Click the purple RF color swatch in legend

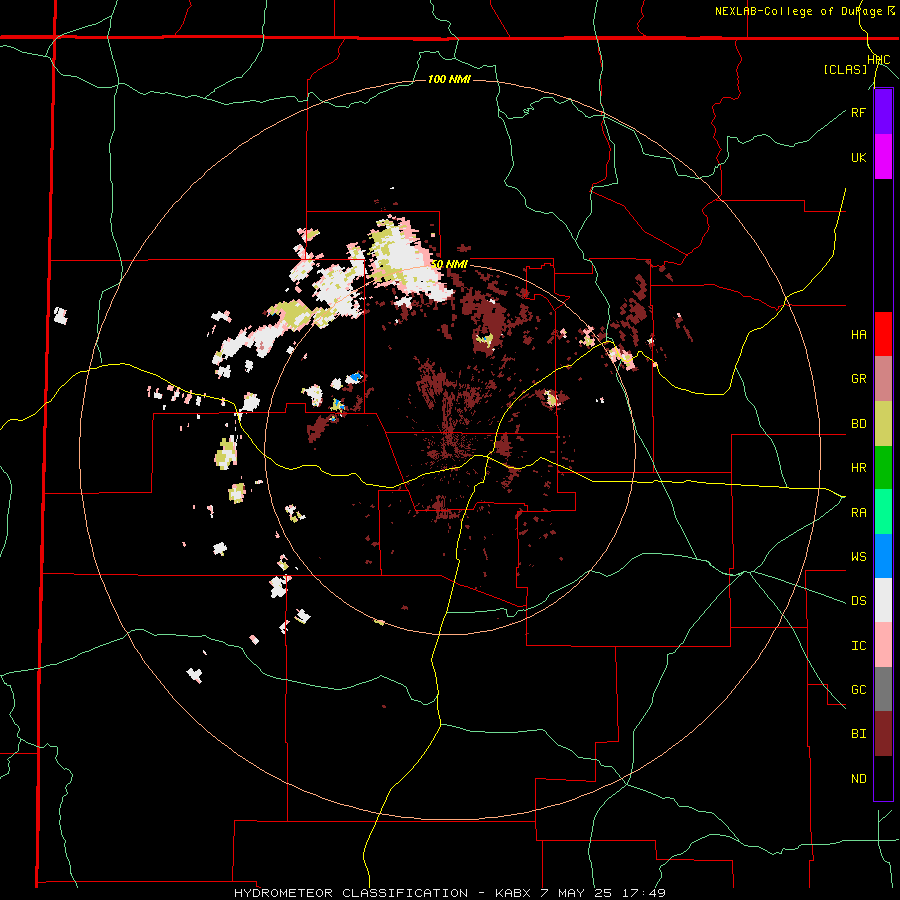point(883,112)
